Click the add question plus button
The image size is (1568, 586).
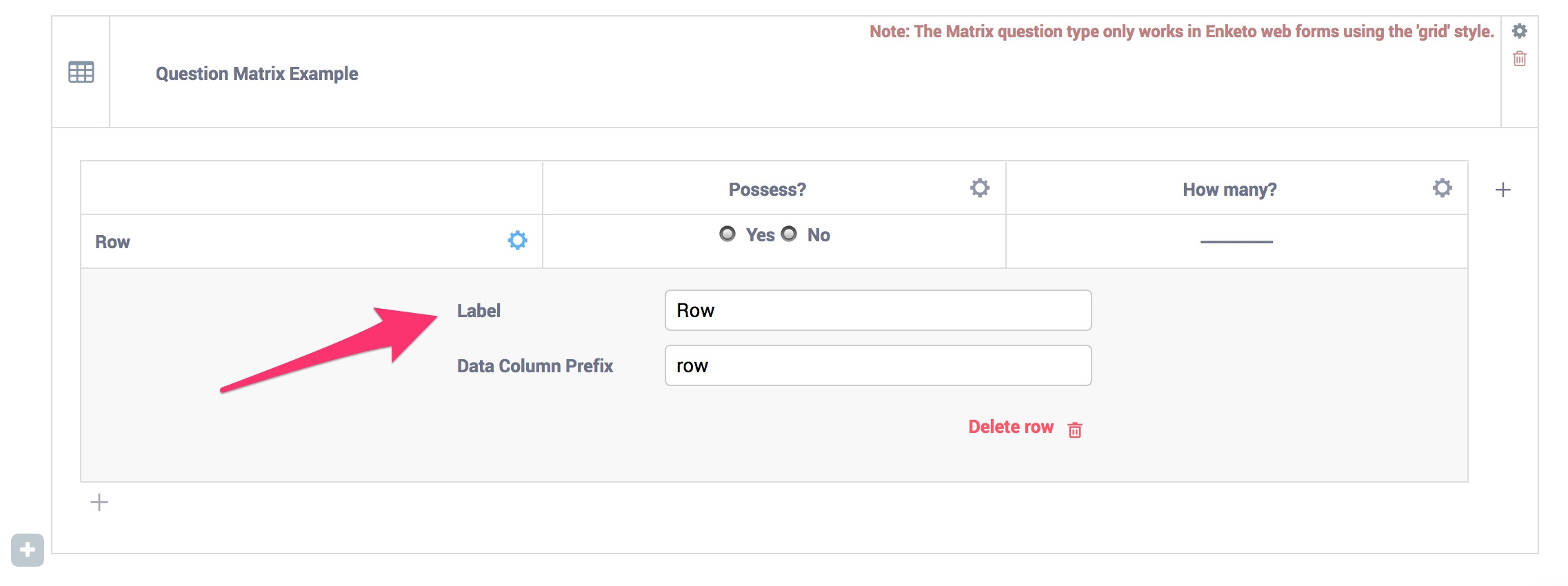(x=28, y=549)
